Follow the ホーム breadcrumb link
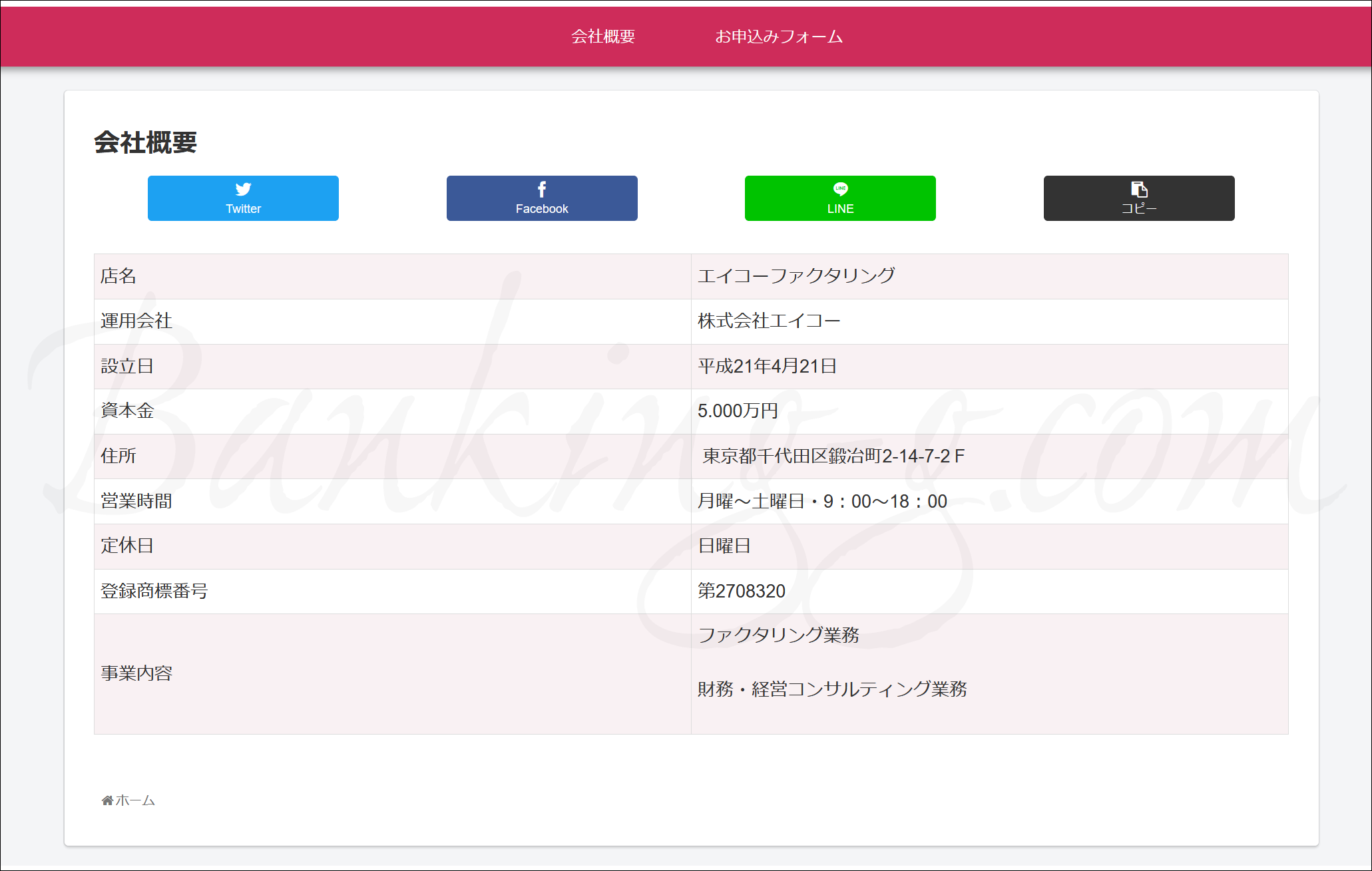 click(135, 800)
